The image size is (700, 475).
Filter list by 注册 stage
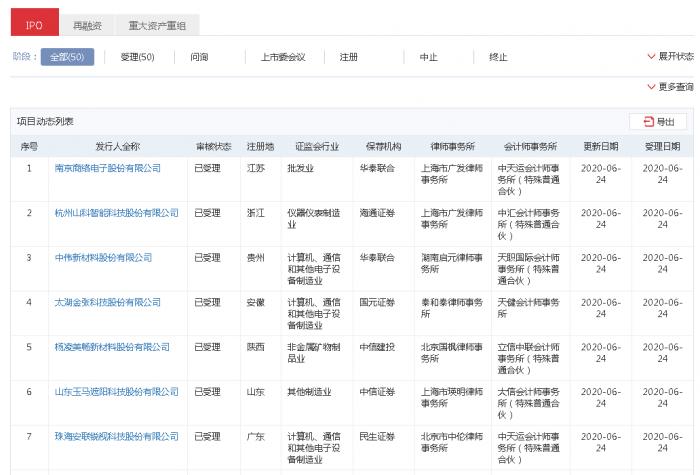349,57
